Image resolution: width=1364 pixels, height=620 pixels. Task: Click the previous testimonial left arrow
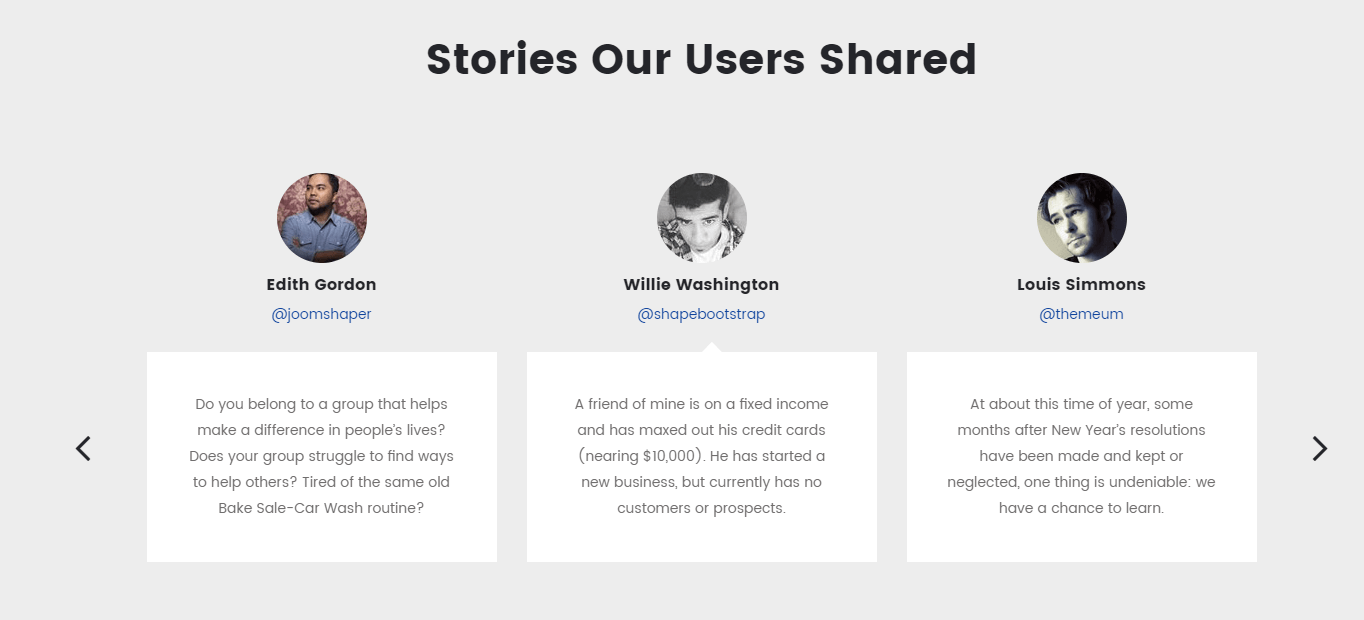tap(83, 449)
